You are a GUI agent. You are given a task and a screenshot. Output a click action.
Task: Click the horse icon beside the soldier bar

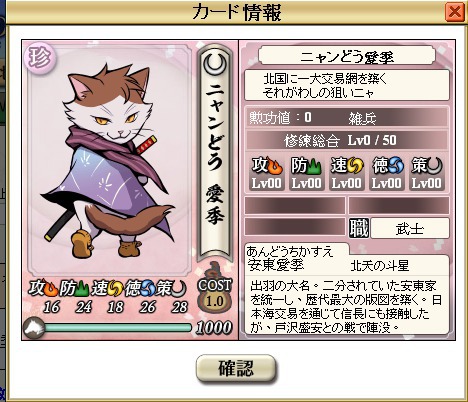(x=34, y=328)
